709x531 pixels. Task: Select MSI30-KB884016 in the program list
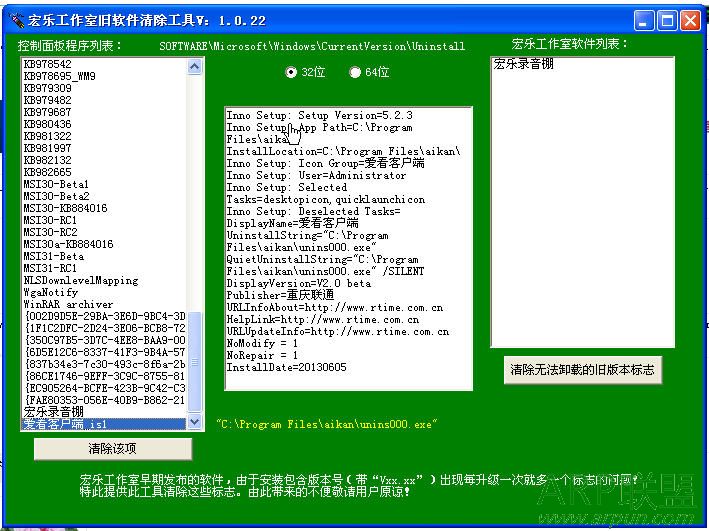(x=104, y=208)
